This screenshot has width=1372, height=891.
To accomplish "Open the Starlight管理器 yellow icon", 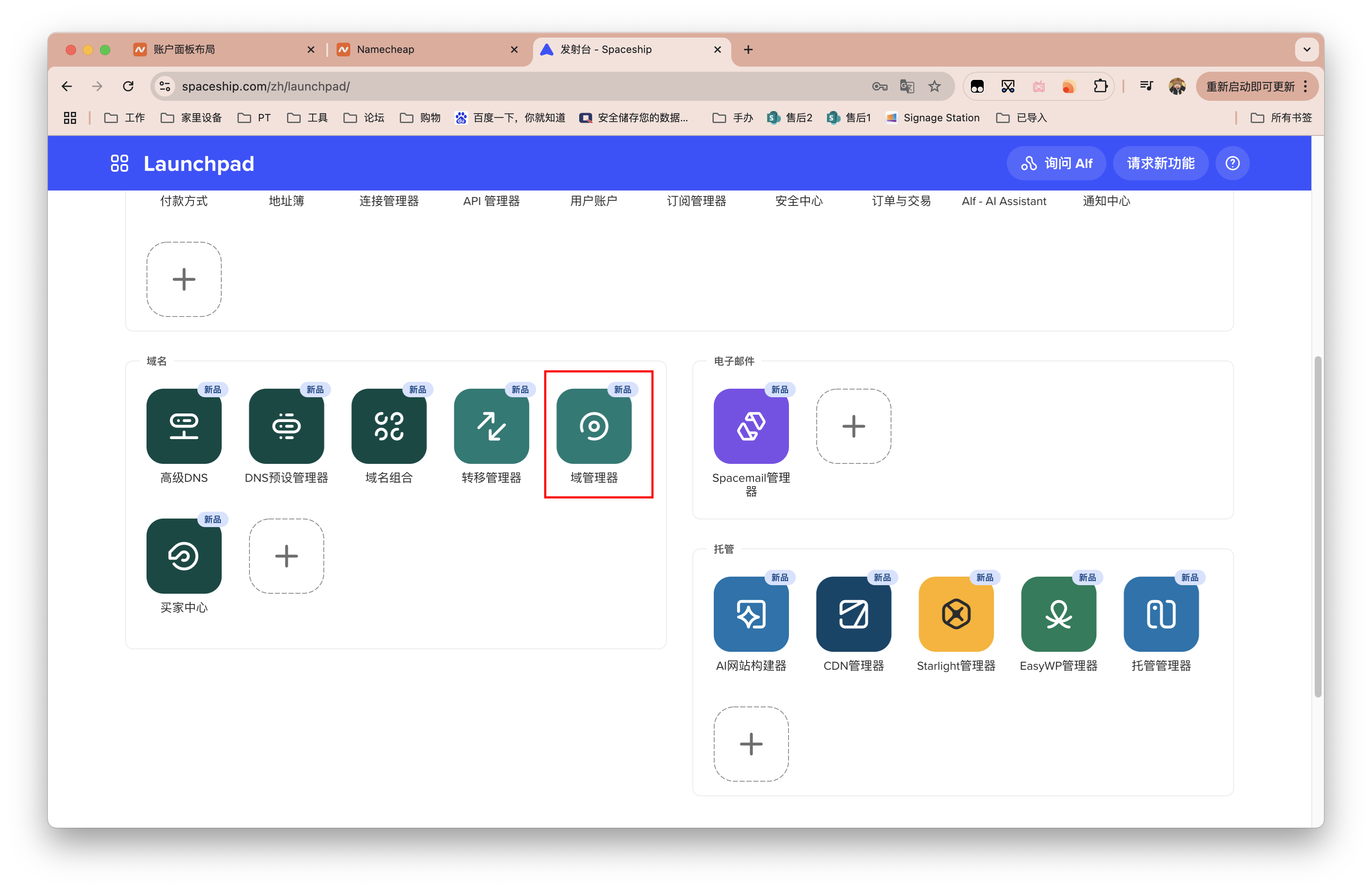I will 956,614.
